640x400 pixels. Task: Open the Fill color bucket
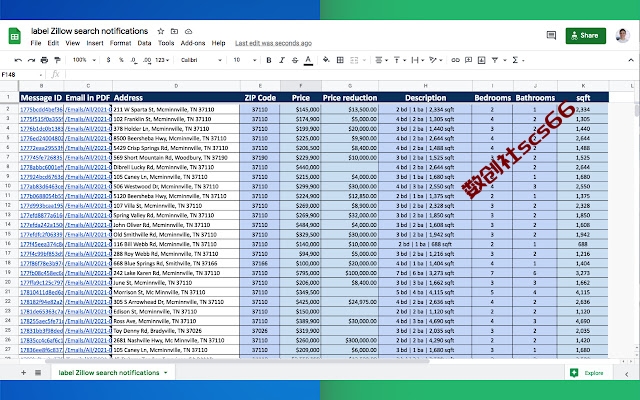326,60
